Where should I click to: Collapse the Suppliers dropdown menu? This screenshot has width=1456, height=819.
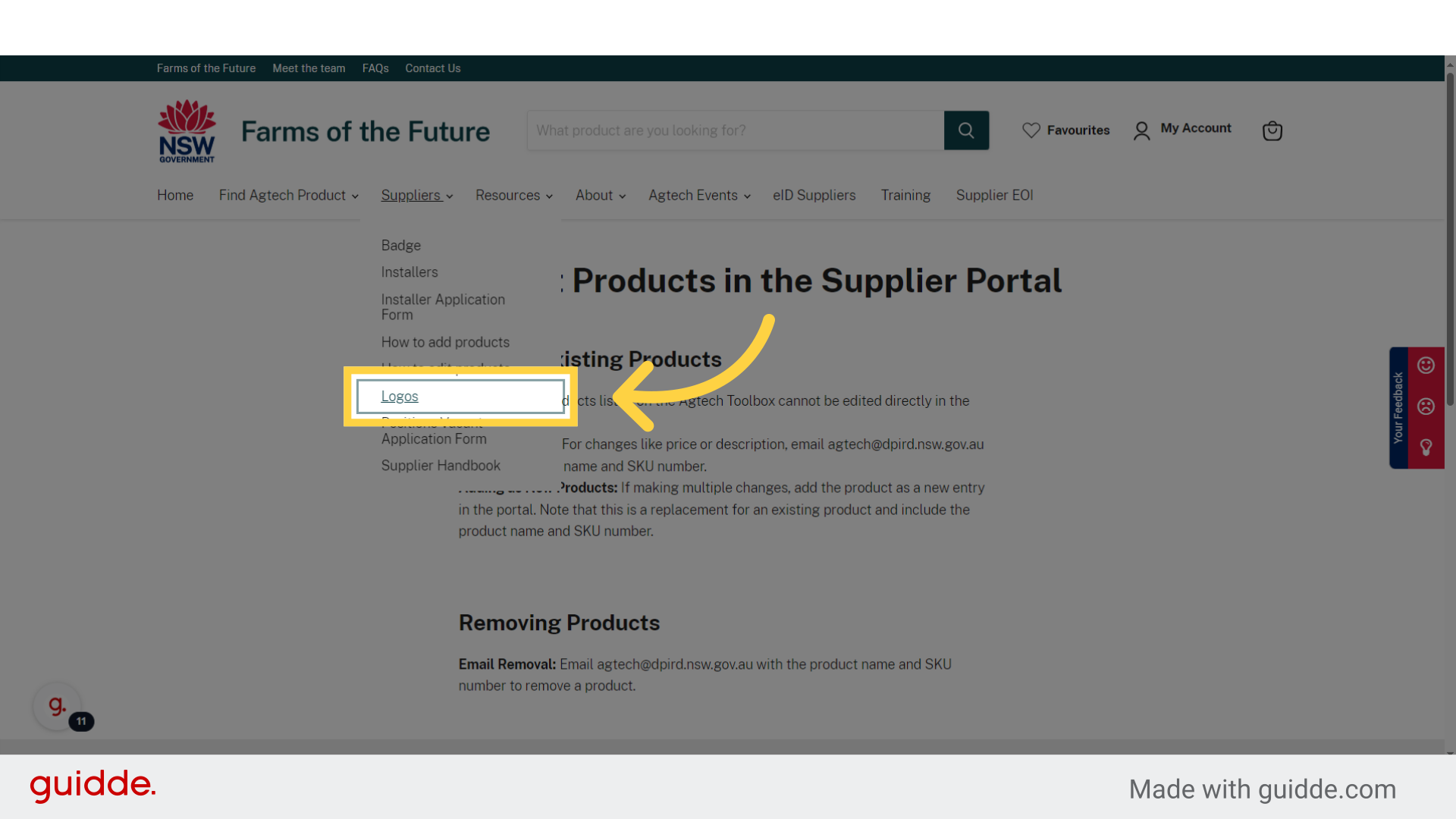coord(416,196)
